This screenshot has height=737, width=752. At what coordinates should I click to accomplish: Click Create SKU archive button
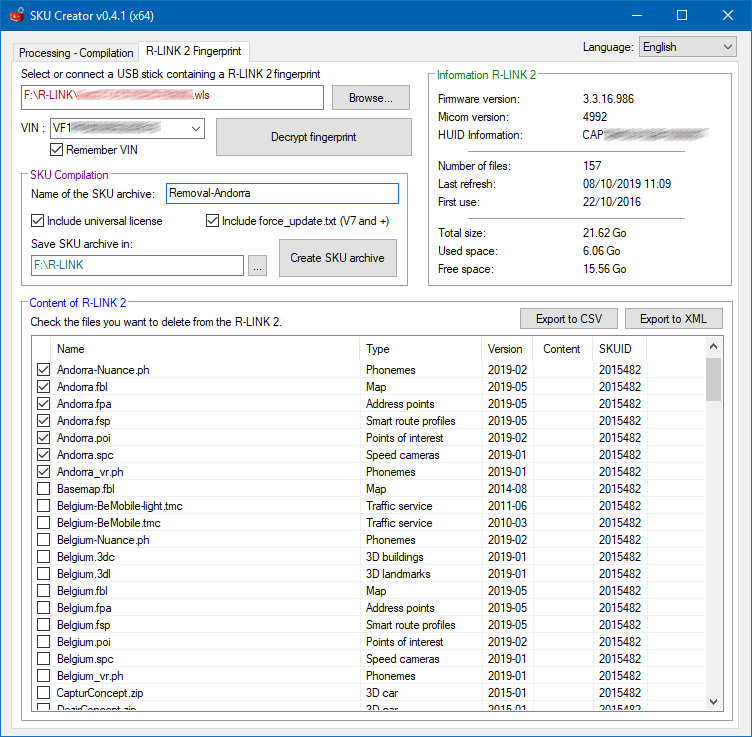click(338, 258)
